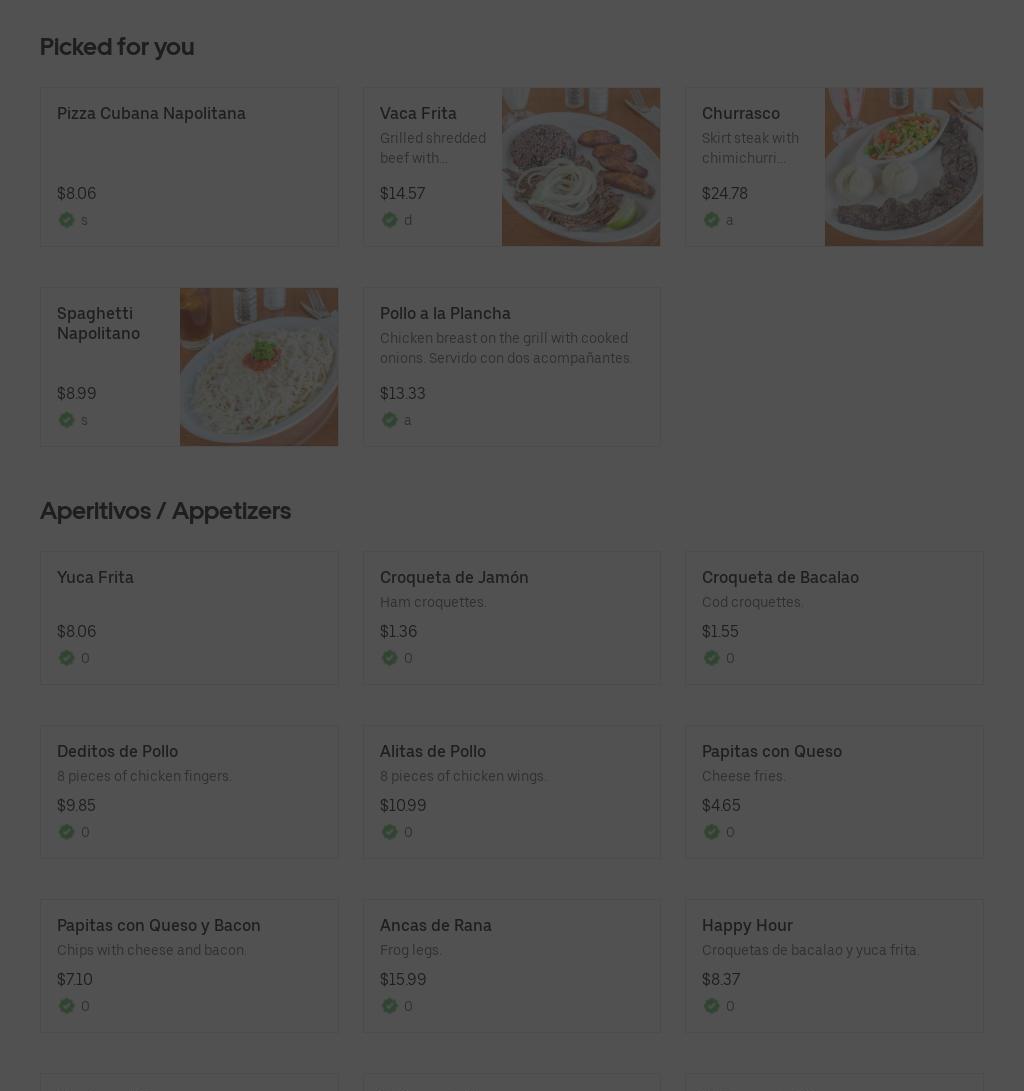The height and width of the screenshot is (1091, 1024).
Task: Choose Papitas con Queso y Bacon
Action: pyautogui.click(x=189, y=966)
